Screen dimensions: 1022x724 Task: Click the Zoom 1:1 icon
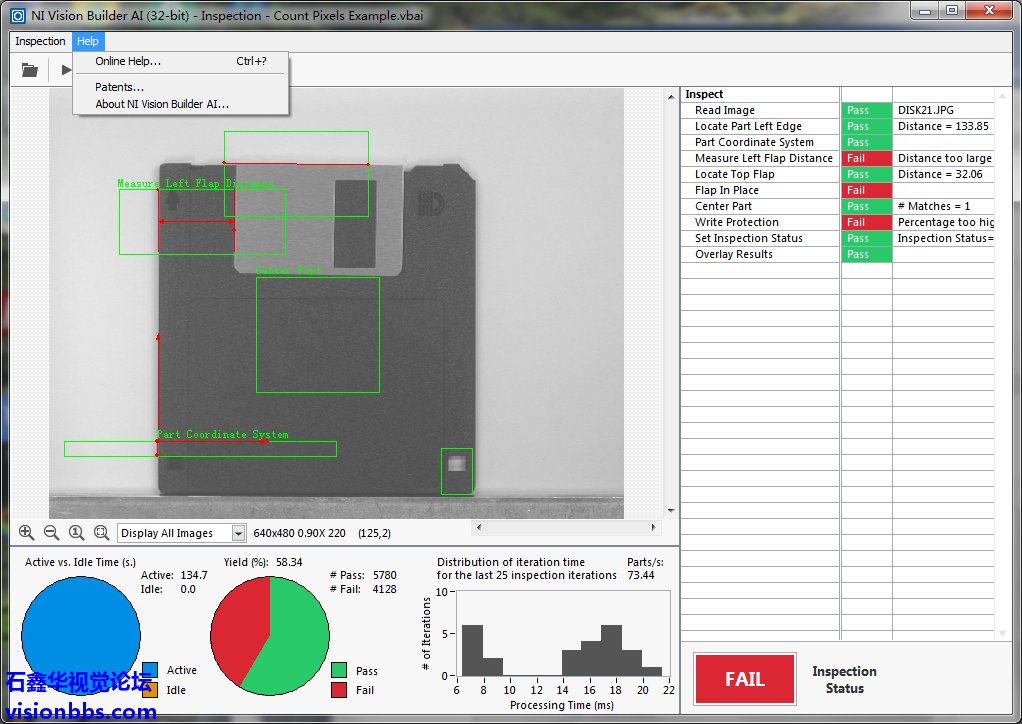(76, 533)
